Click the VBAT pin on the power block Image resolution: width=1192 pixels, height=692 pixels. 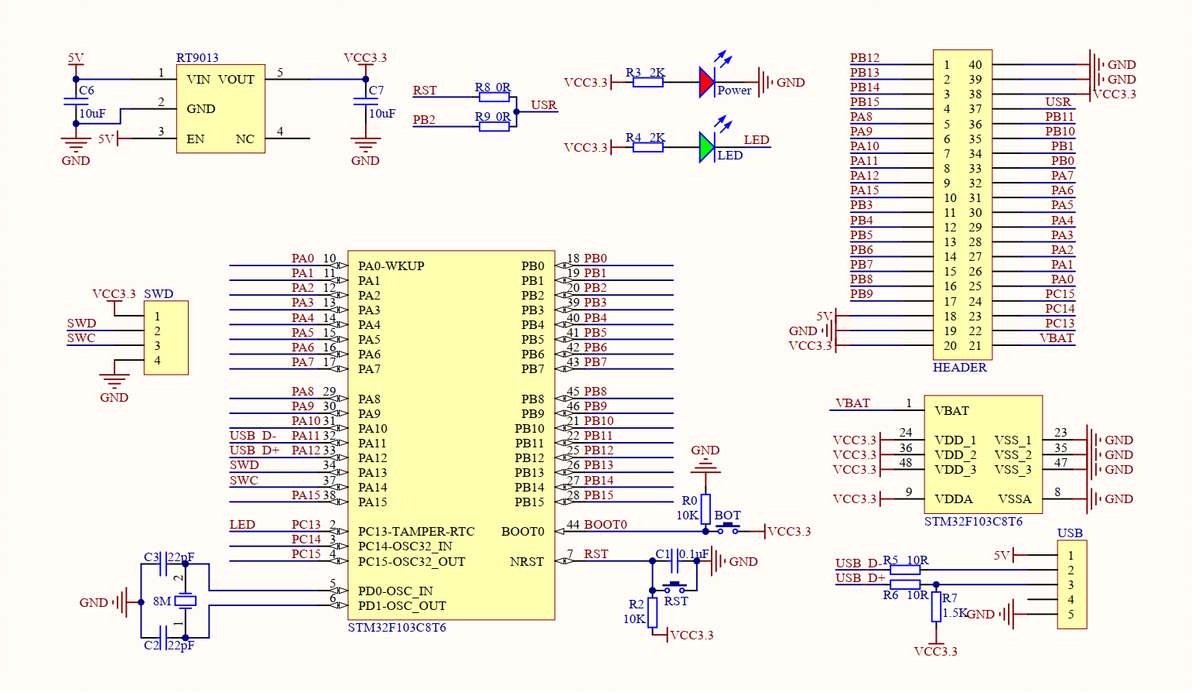click(x=952, y=411)
